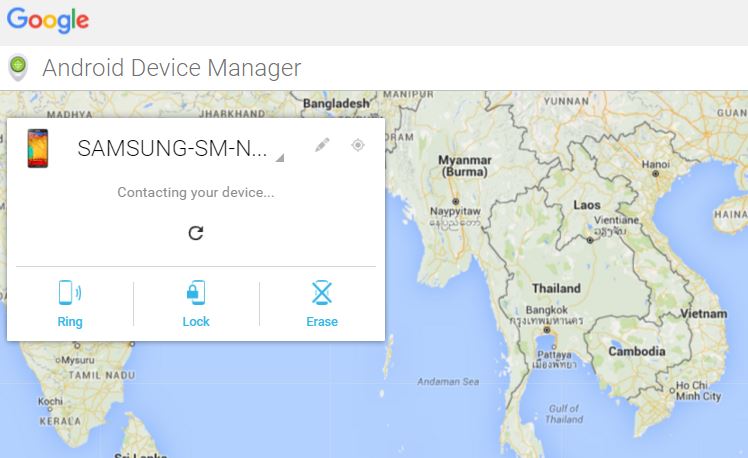Click YUNNAN region label
The height and width of the screenshot is (458, 748).
tap(566, 101)
